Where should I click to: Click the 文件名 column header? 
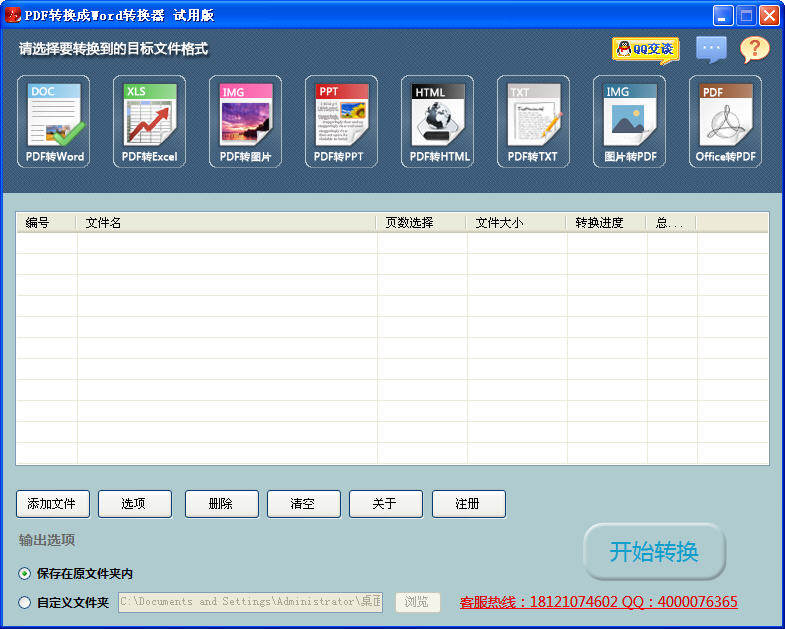225,223
